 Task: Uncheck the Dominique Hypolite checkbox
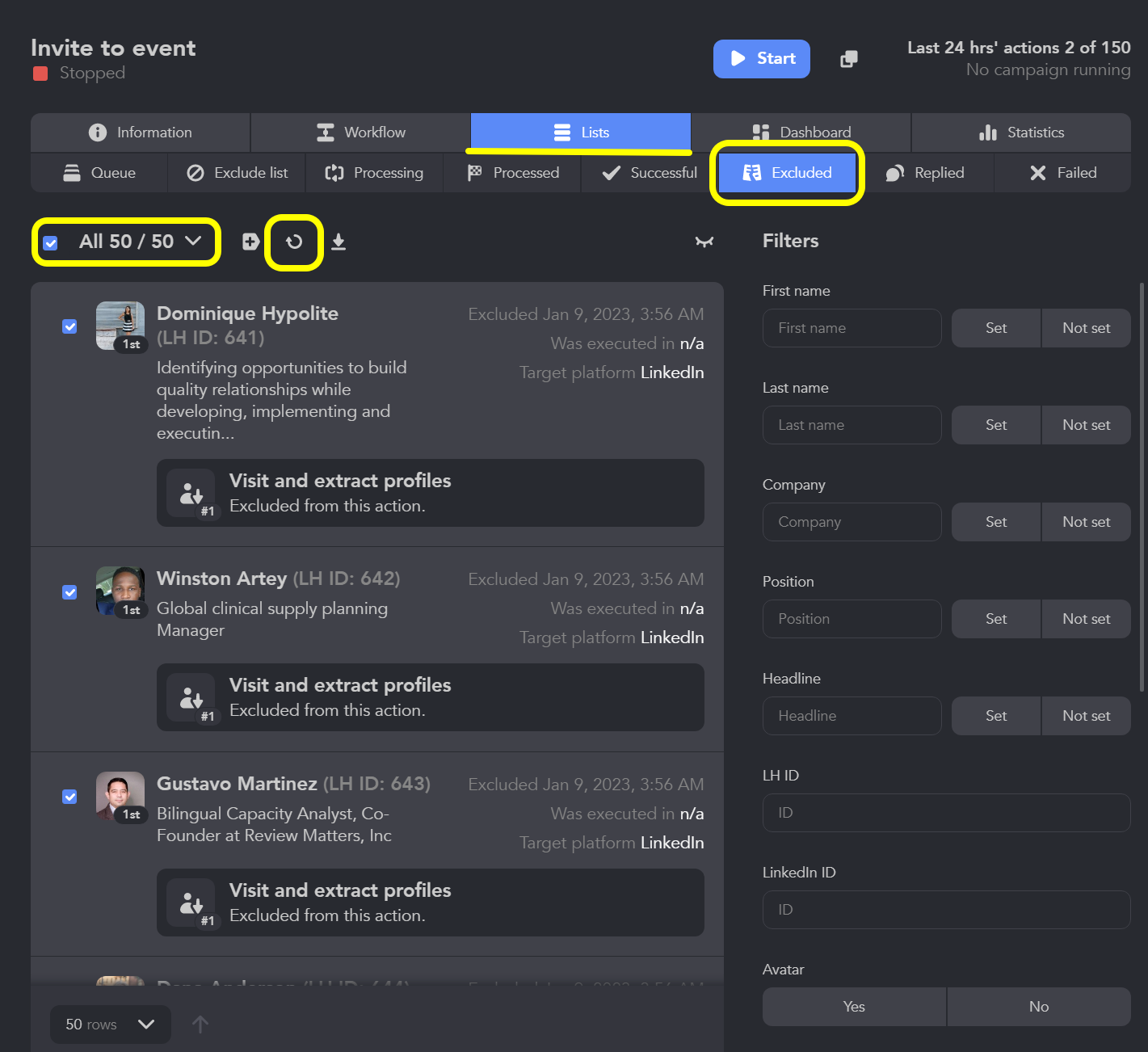pos(70,326)
